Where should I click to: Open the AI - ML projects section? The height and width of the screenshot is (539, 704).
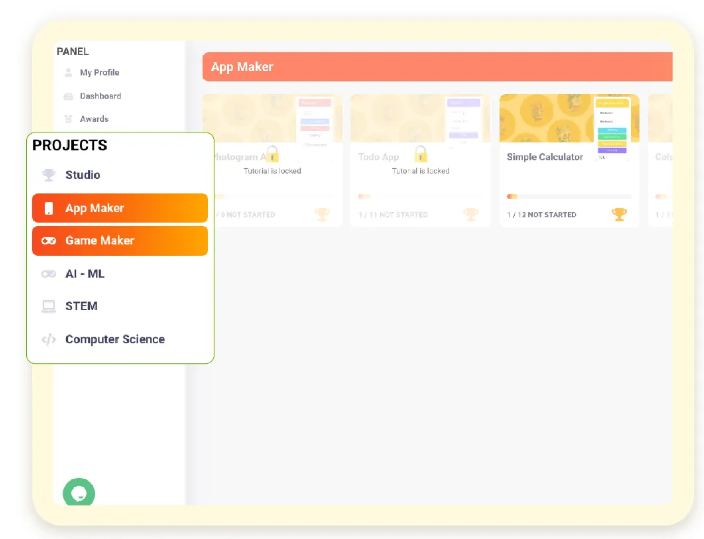click(x=84, y=274)
